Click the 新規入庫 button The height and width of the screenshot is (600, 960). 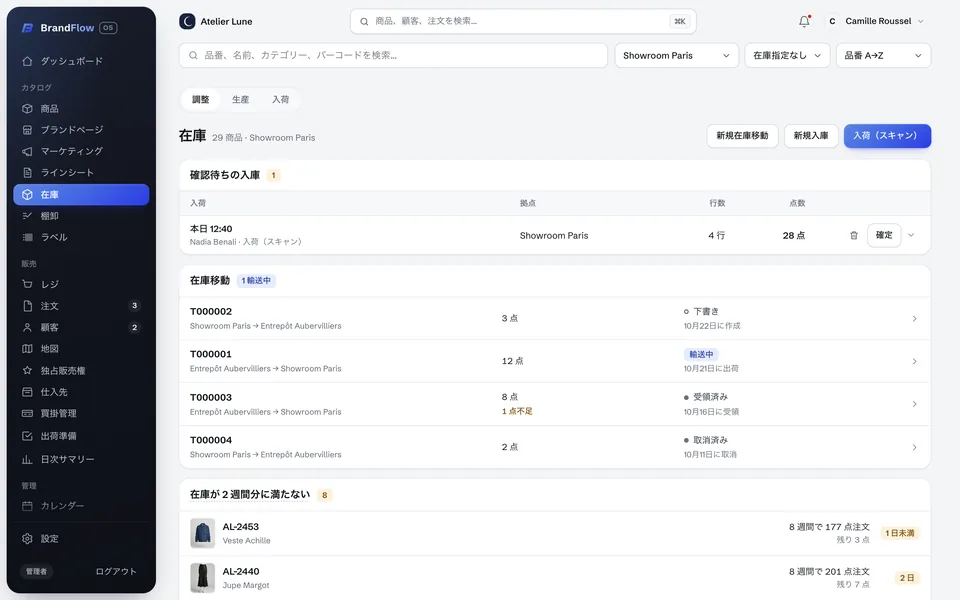point(811,136)
